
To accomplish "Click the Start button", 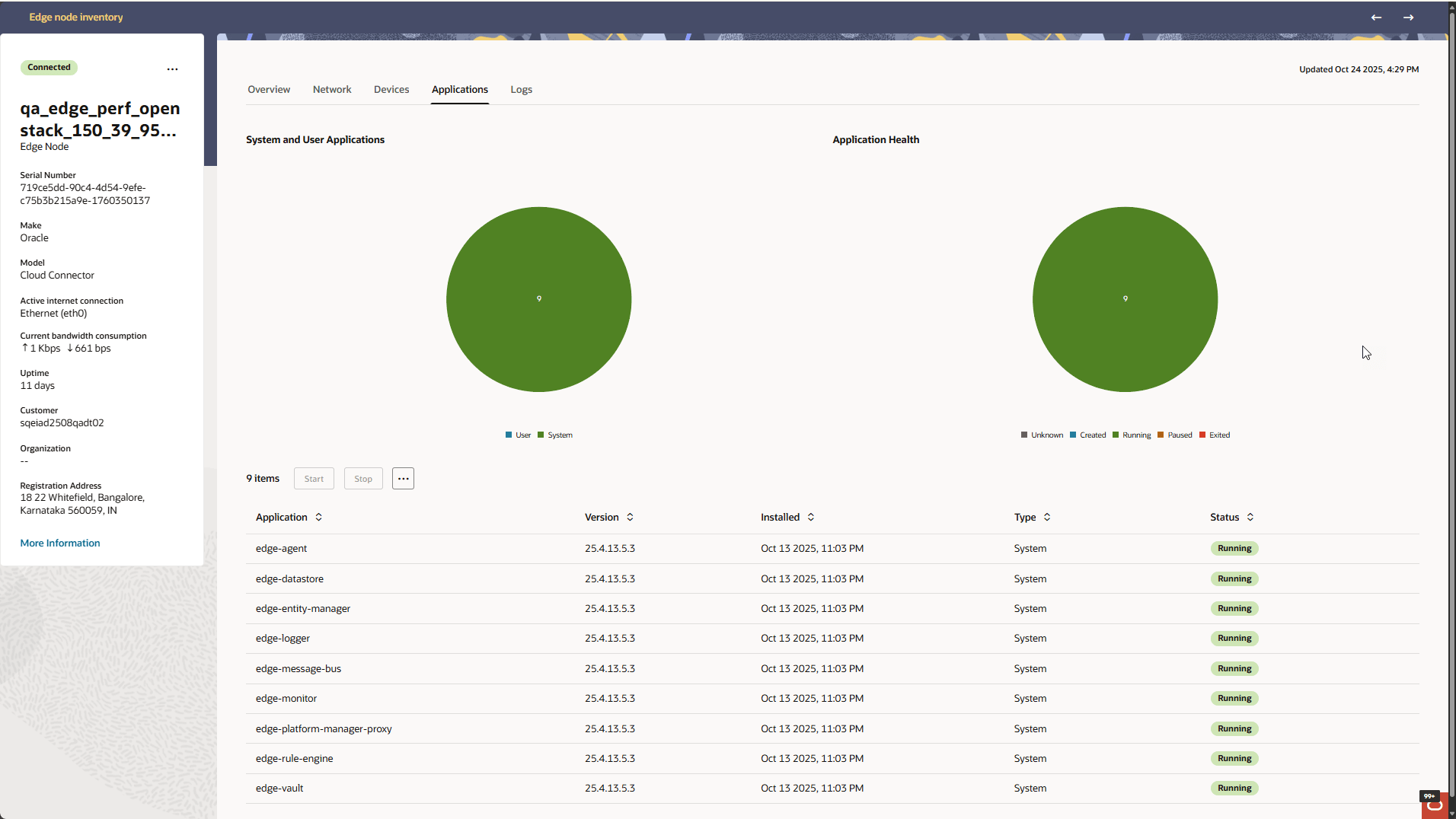I will [313, 478].
